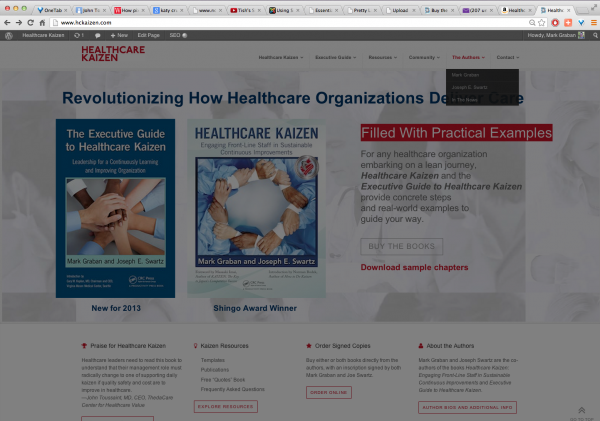Screen dimensions: 600x421
Task: Expand the Healthcare Kaizen nav dropdown
Action: pos(280,57)
